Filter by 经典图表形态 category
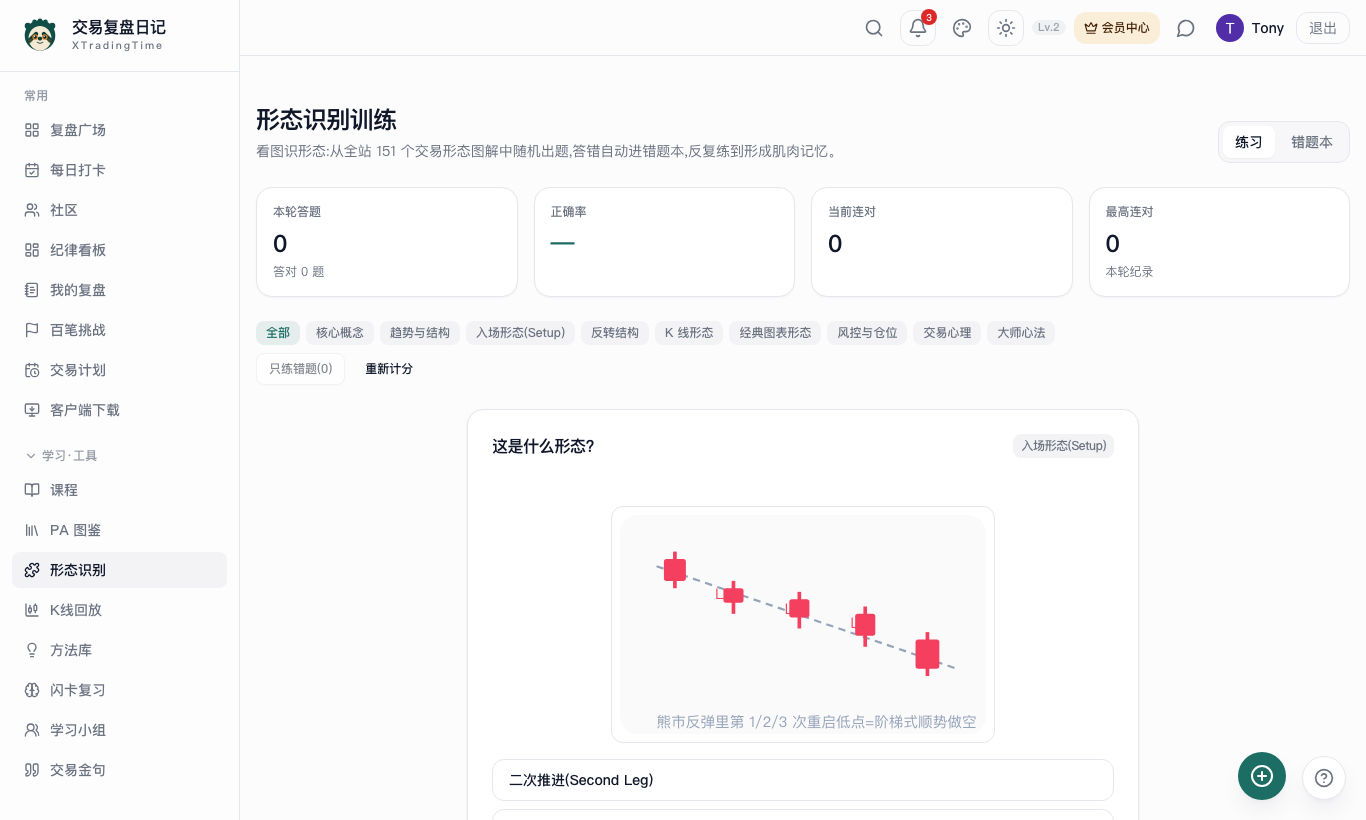Screen dimensions: 1366x820 click(775, 333)
